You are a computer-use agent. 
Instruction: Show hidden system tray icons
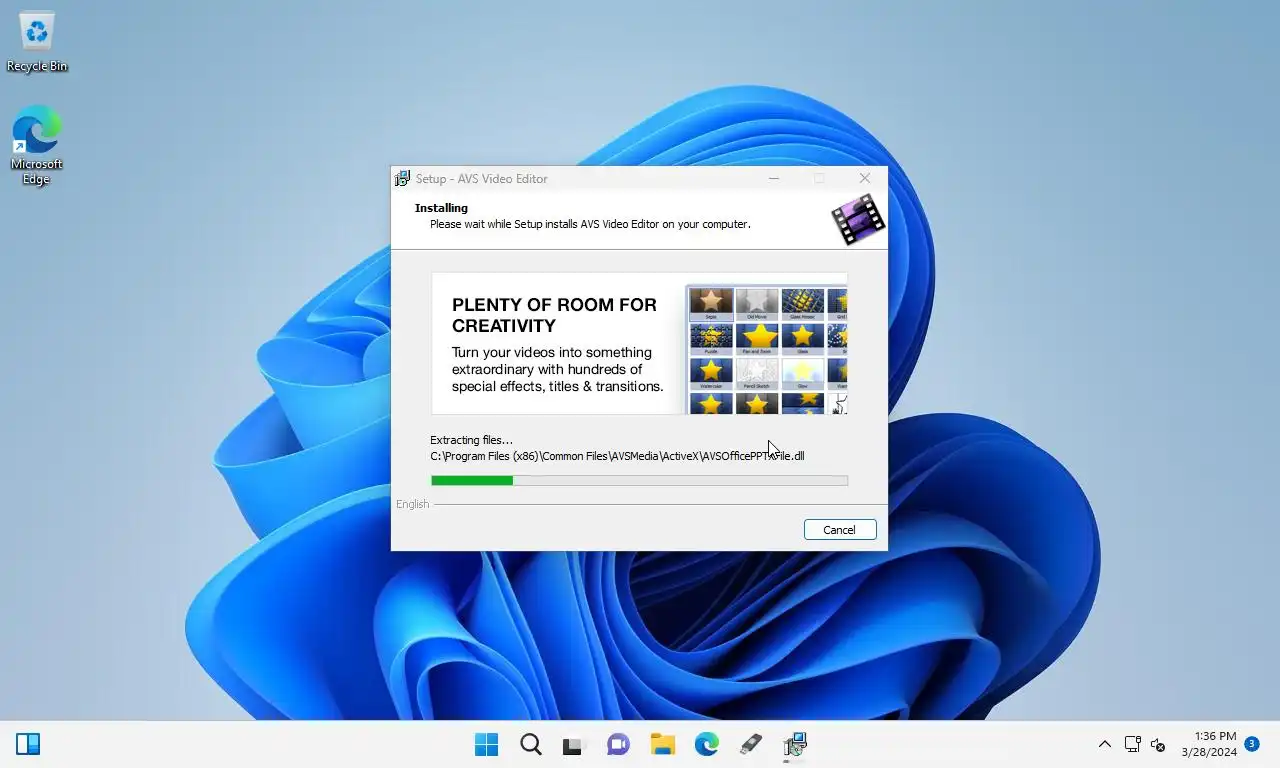1105,744
